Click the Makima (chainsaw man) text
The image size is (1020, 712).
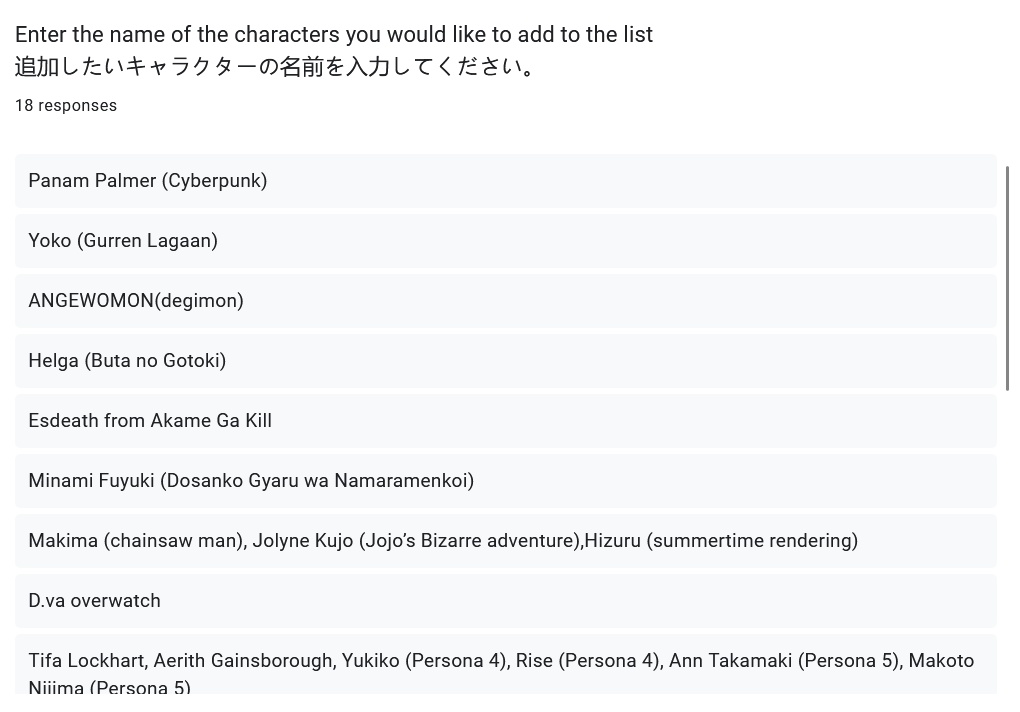pyautogui.click(x=136, y=541)
